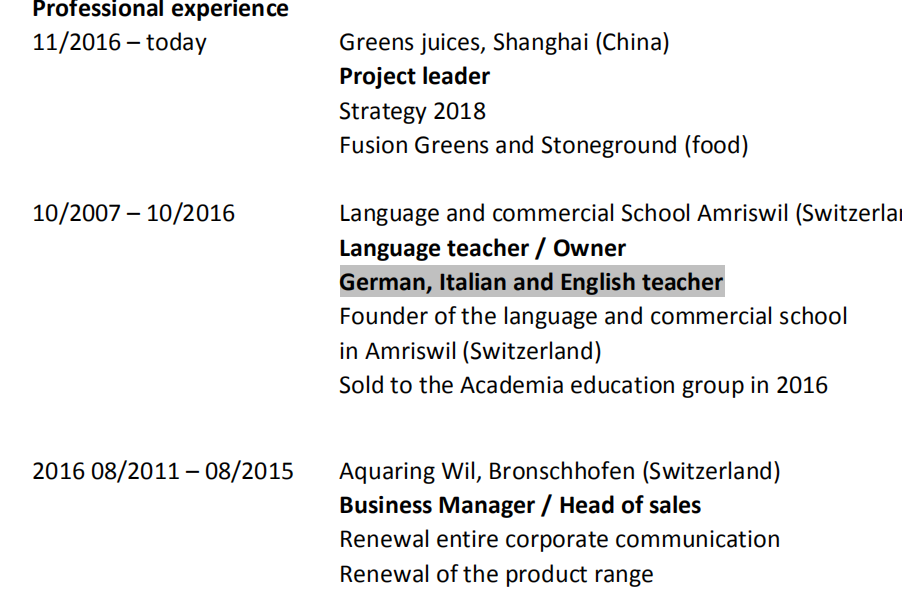Click the "10/2007 – 10/2016" date range
Image resolution: width=902 pixels, height=595 pixels.
coord(134,213)
